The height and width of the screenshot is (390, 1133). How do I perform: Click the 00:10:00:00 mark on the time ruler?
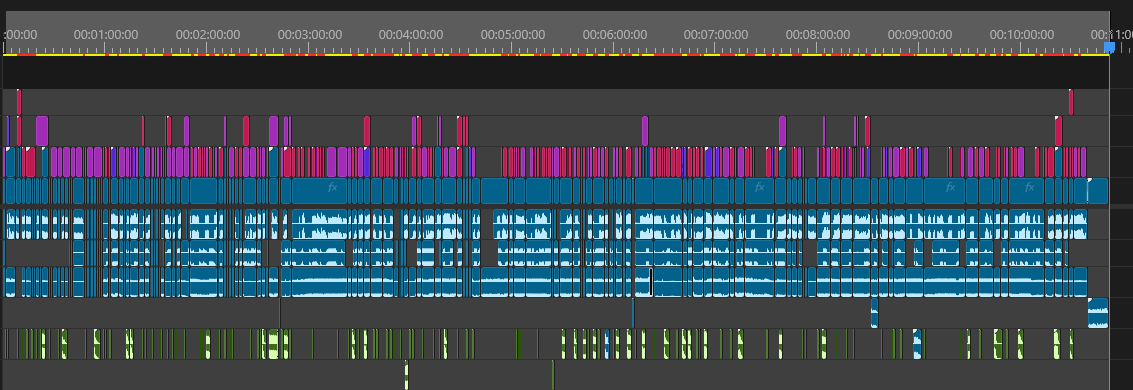pos(1021,34)
